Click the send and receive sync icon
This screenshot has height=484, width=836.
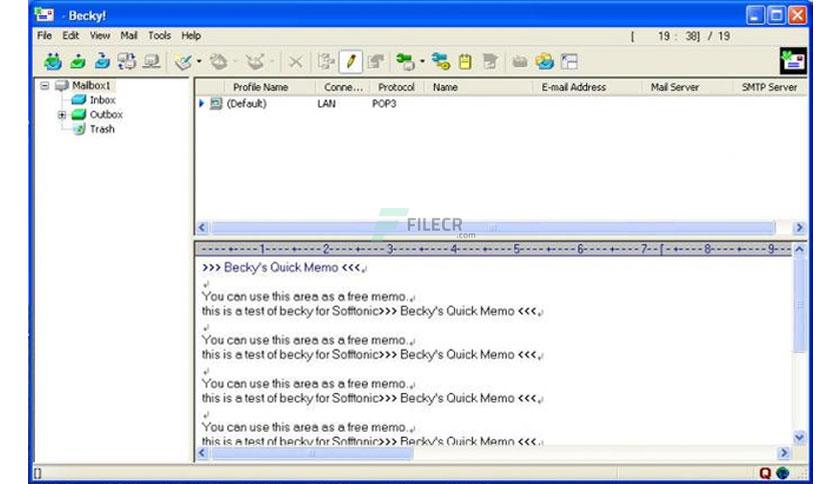point(127,62)
